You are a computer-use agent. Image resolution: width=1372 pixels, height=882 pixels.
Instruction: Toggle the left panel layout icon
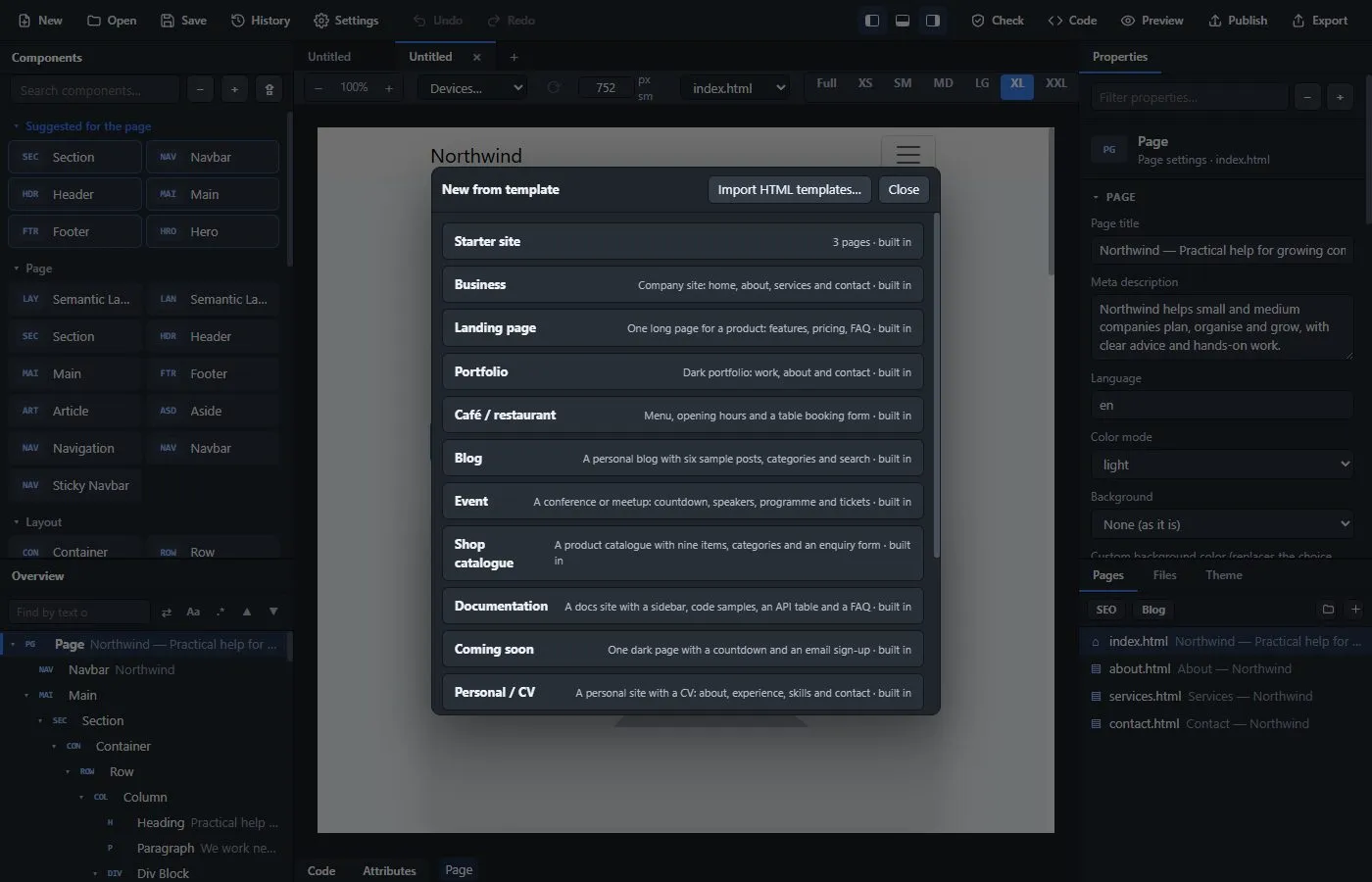(871, 21)
